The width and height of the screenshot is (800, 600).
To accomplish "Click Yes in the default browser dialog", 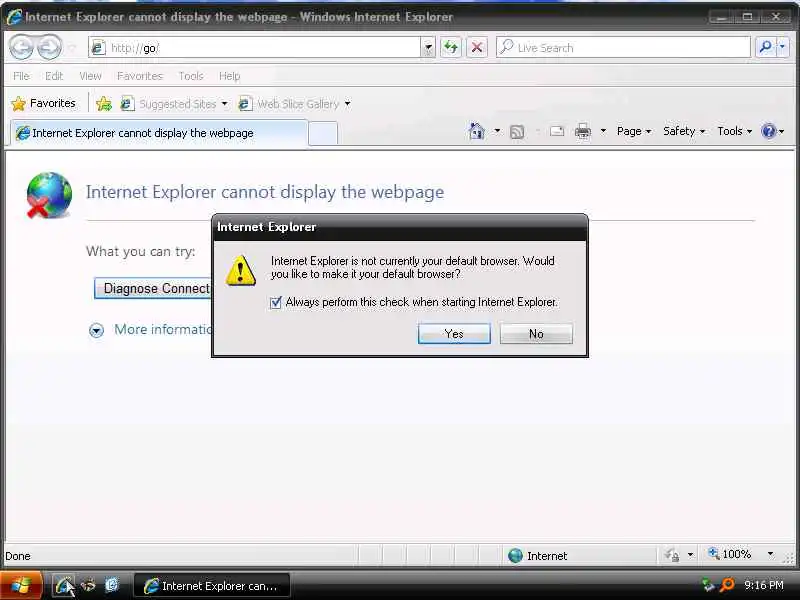I will click(454, 334).
